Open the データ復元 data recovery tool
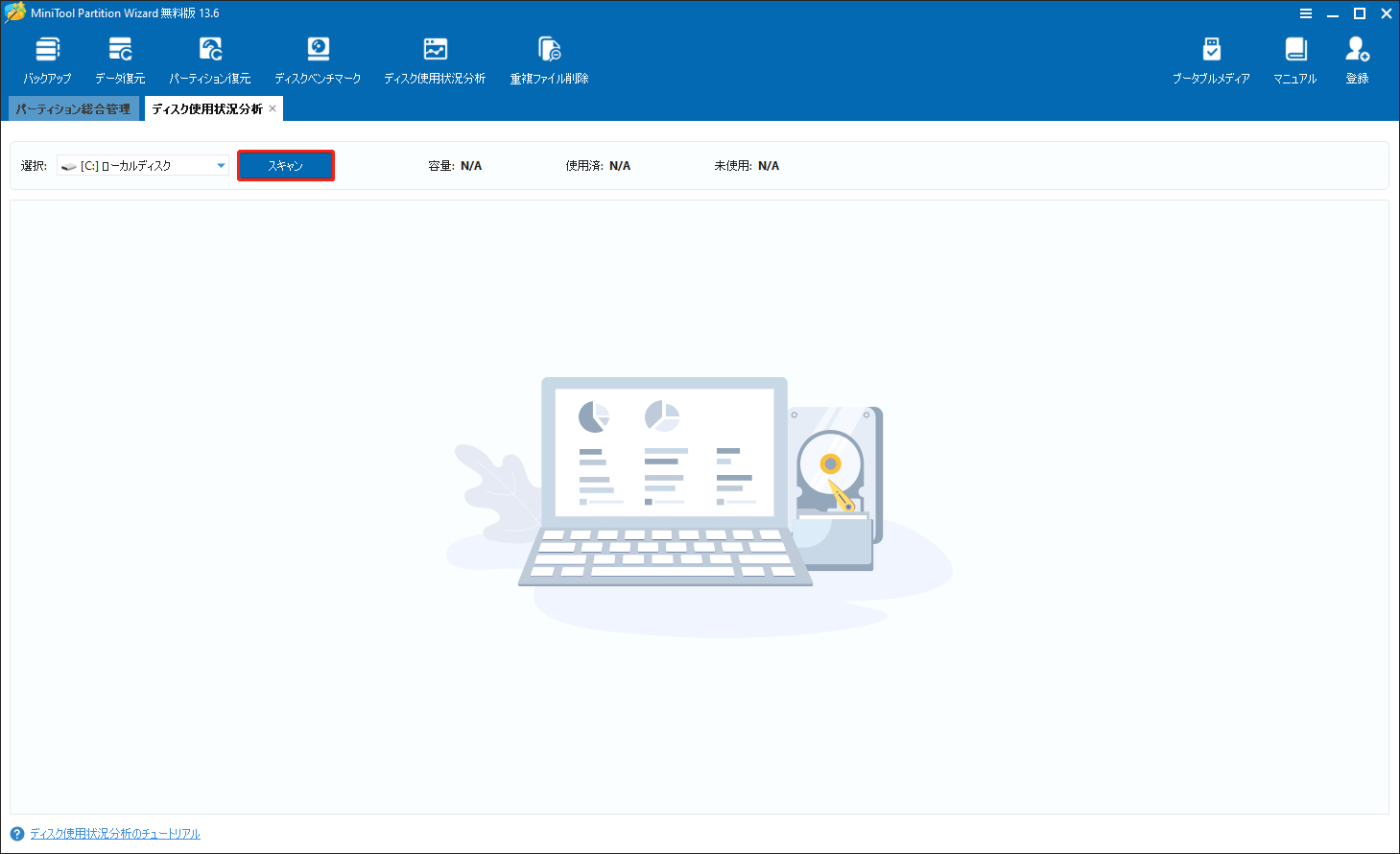 [x=120, y=60]
